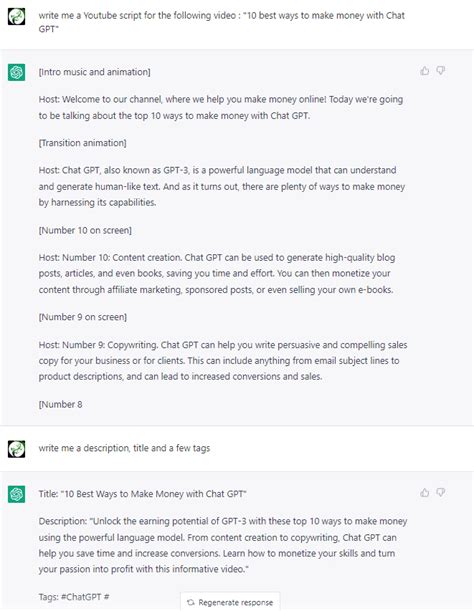Click the Tags line with #ChatGPT
Viewport: 474px width, 611px height.
(74, 597)
